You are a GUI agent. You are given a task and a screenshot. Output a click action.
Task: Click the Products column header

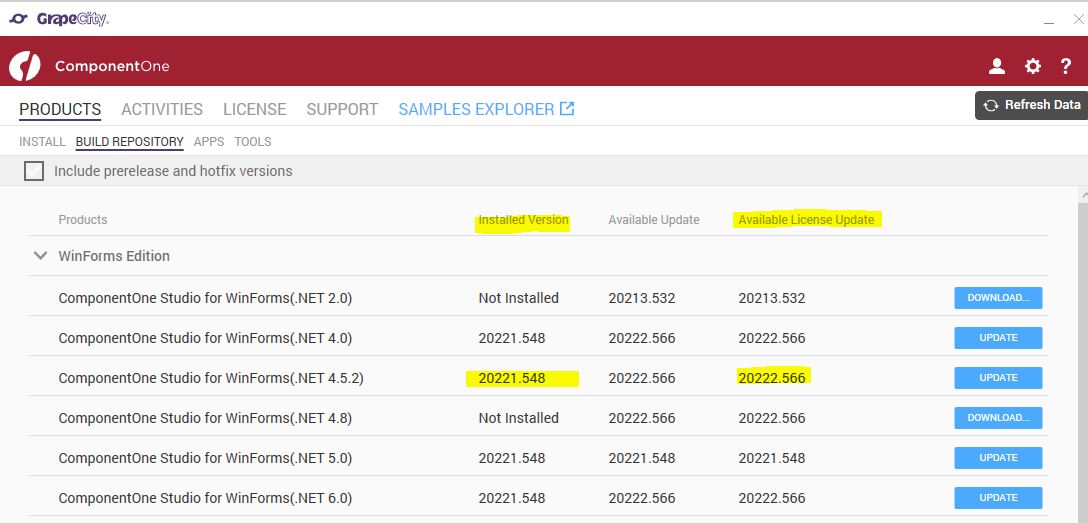[x=83, y=220]
